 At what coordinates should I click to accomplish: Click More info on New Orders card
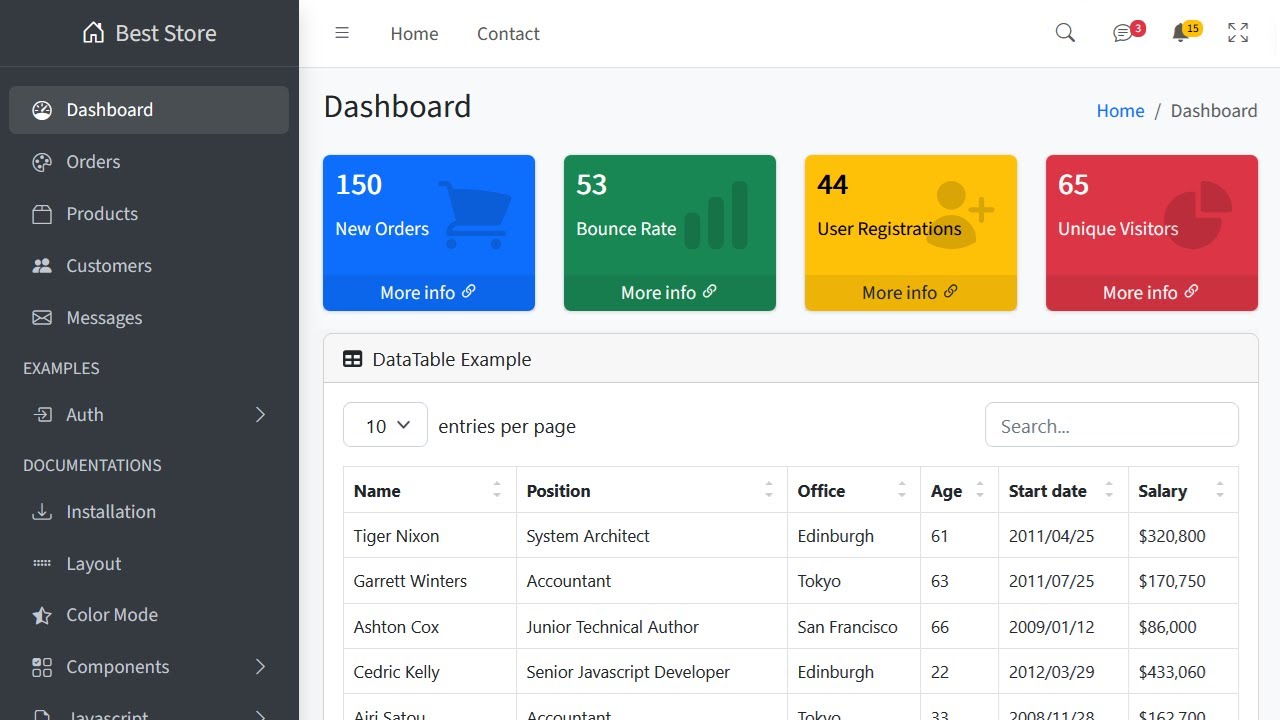(428, 293)
